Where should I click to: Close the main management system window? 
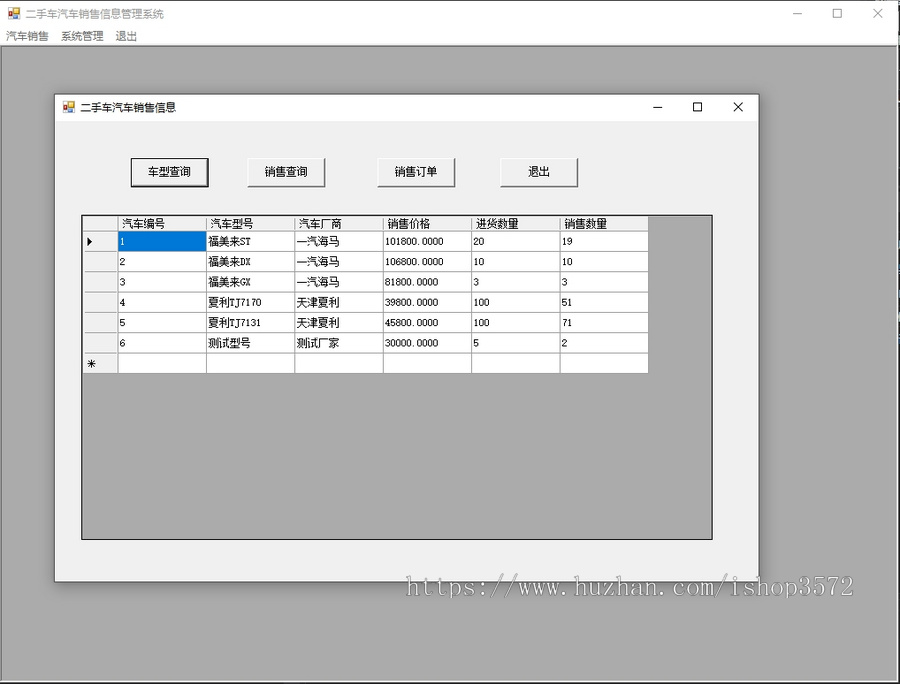878,13
